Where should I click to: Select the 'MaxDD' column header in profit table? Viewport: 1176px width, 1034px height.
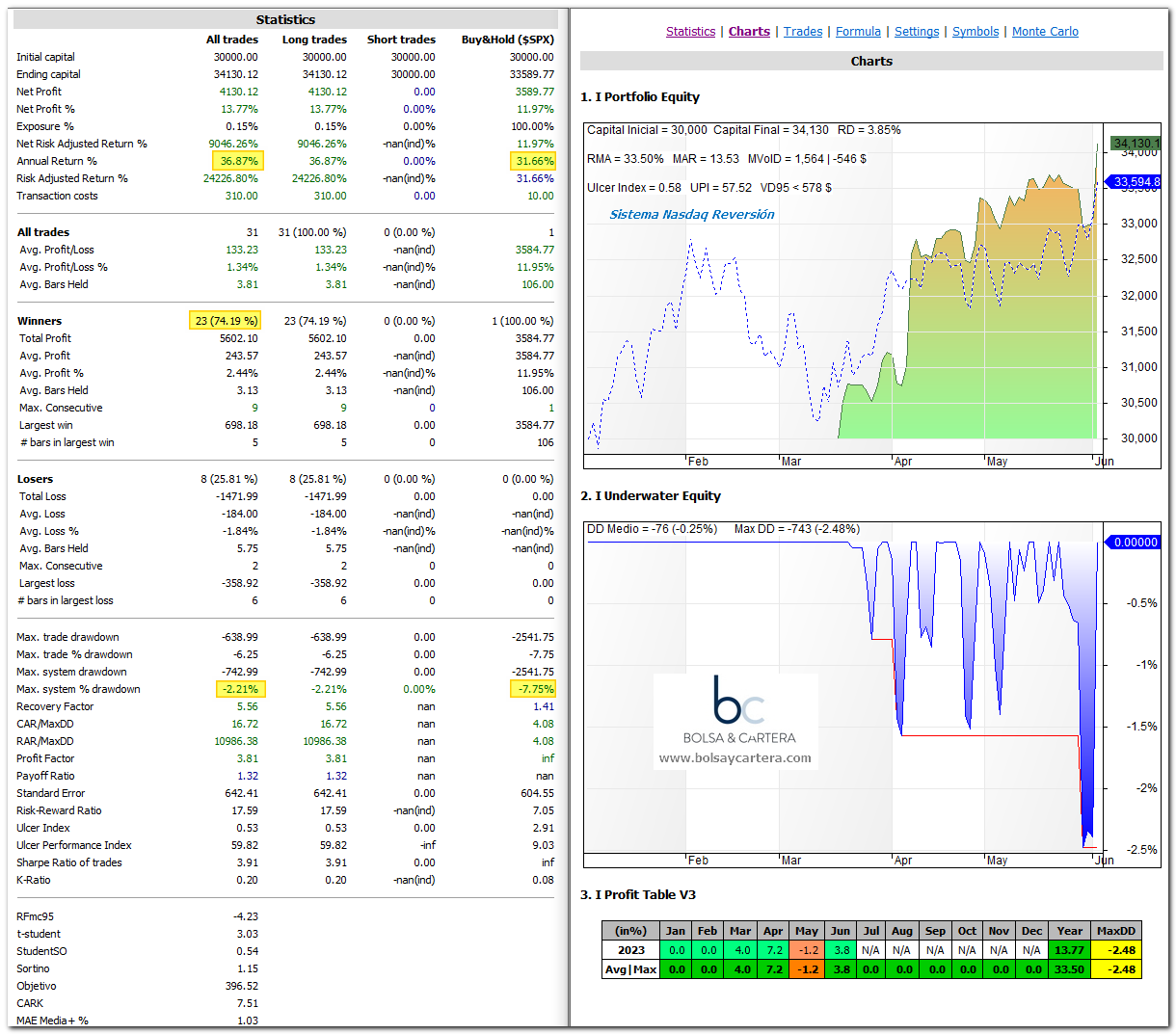[1116, 931]
